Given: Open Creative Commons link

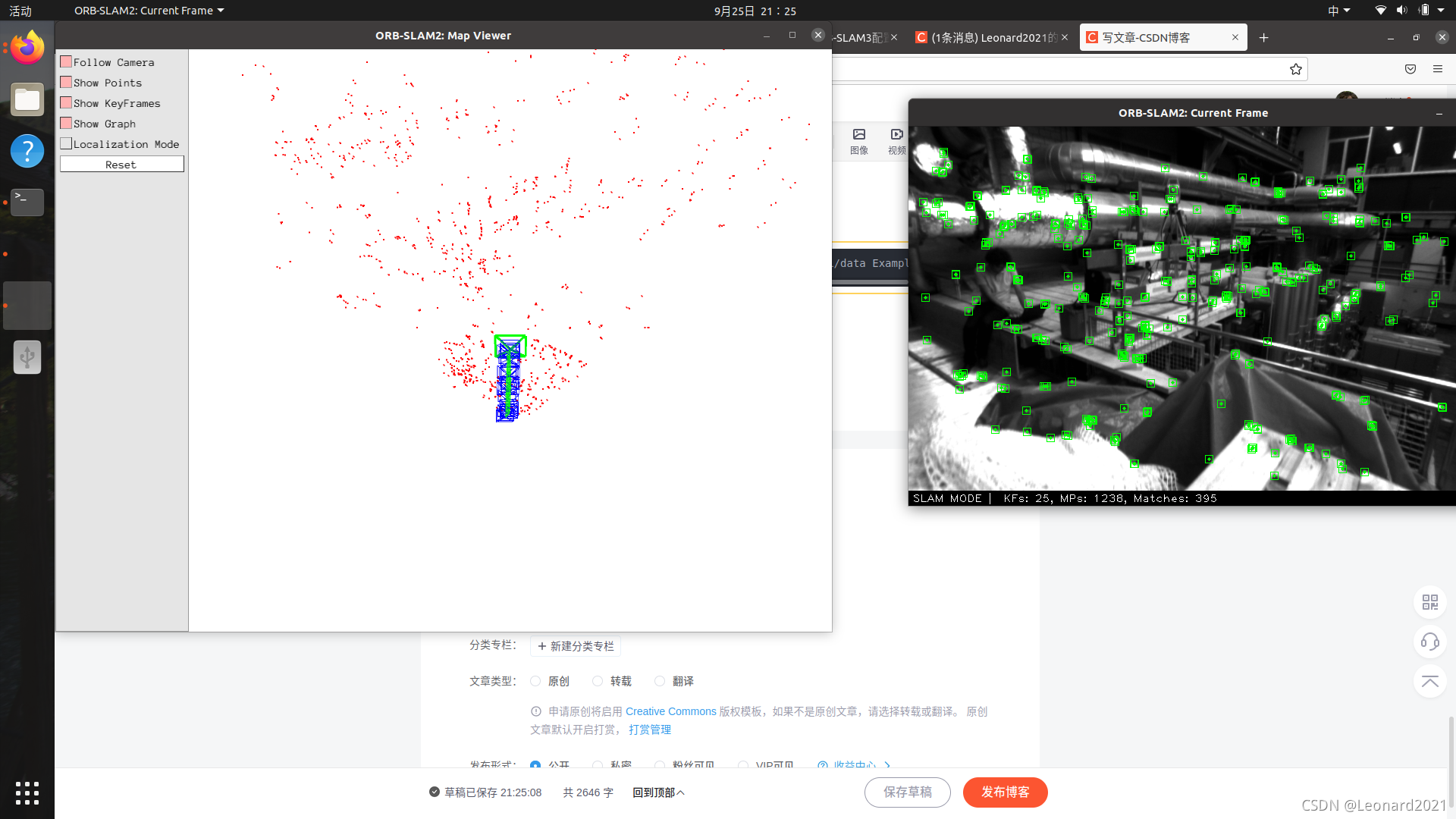Looking at the screenshot, I should (x=670, y=711).
